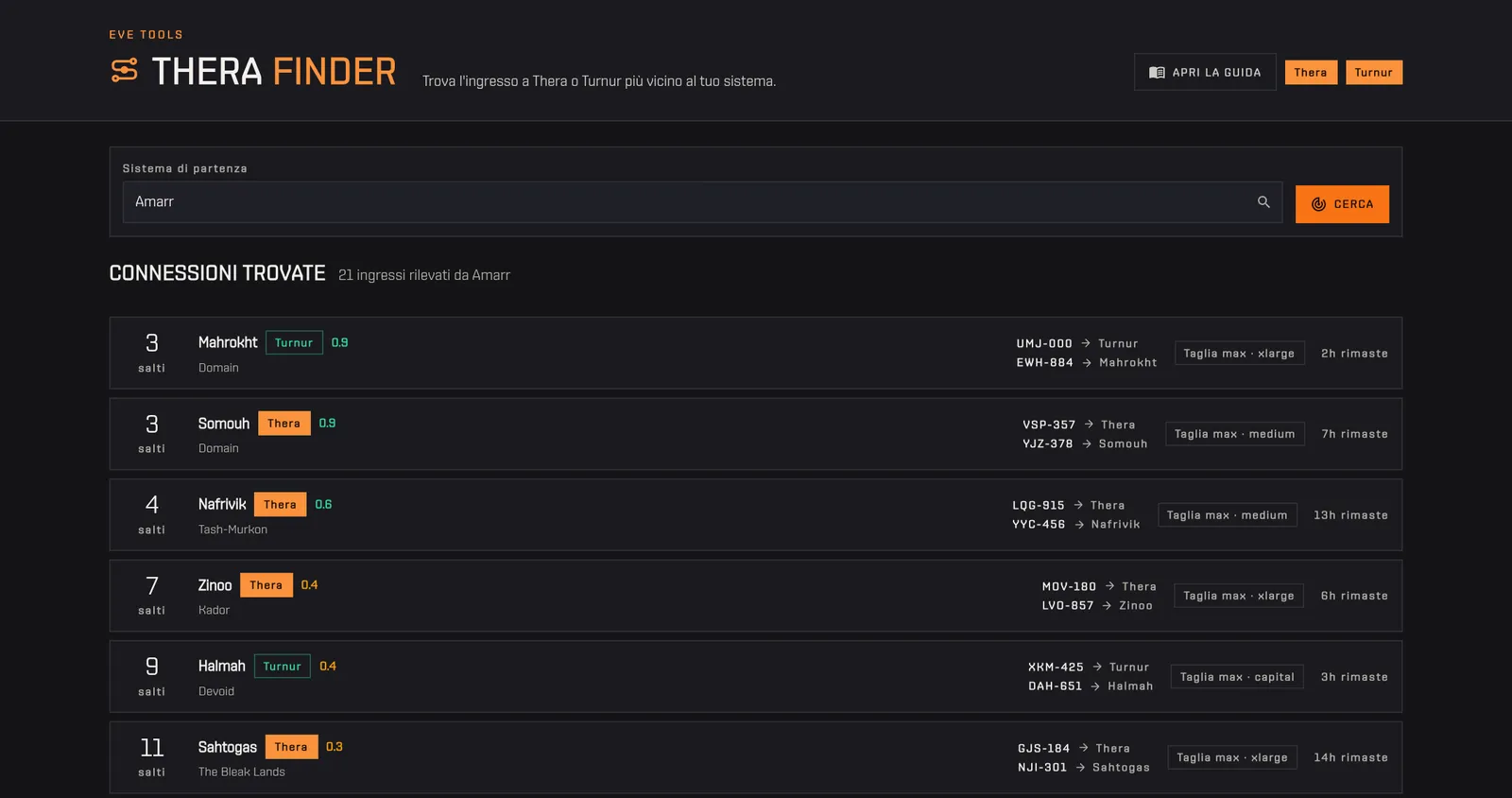The image size is (1512, 798).
Task: Click the book icon on Apri la guida
Action: point(1157,73)
